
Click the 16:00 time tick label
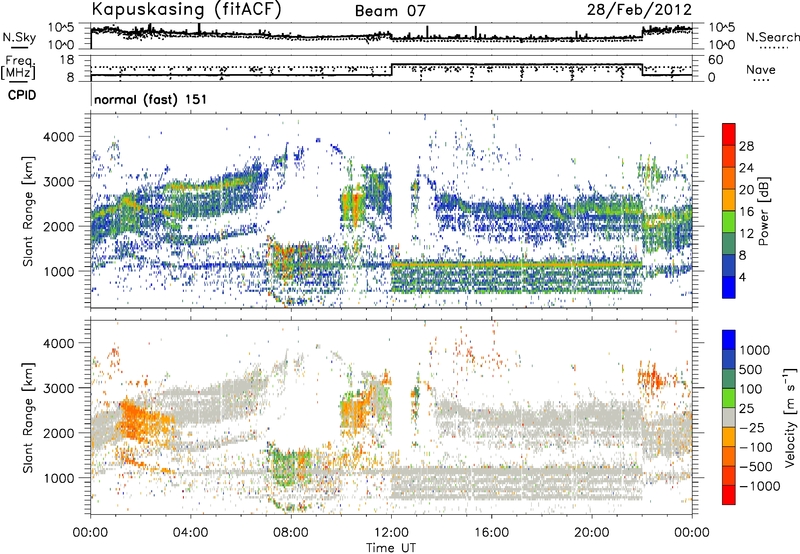point(491,533)
